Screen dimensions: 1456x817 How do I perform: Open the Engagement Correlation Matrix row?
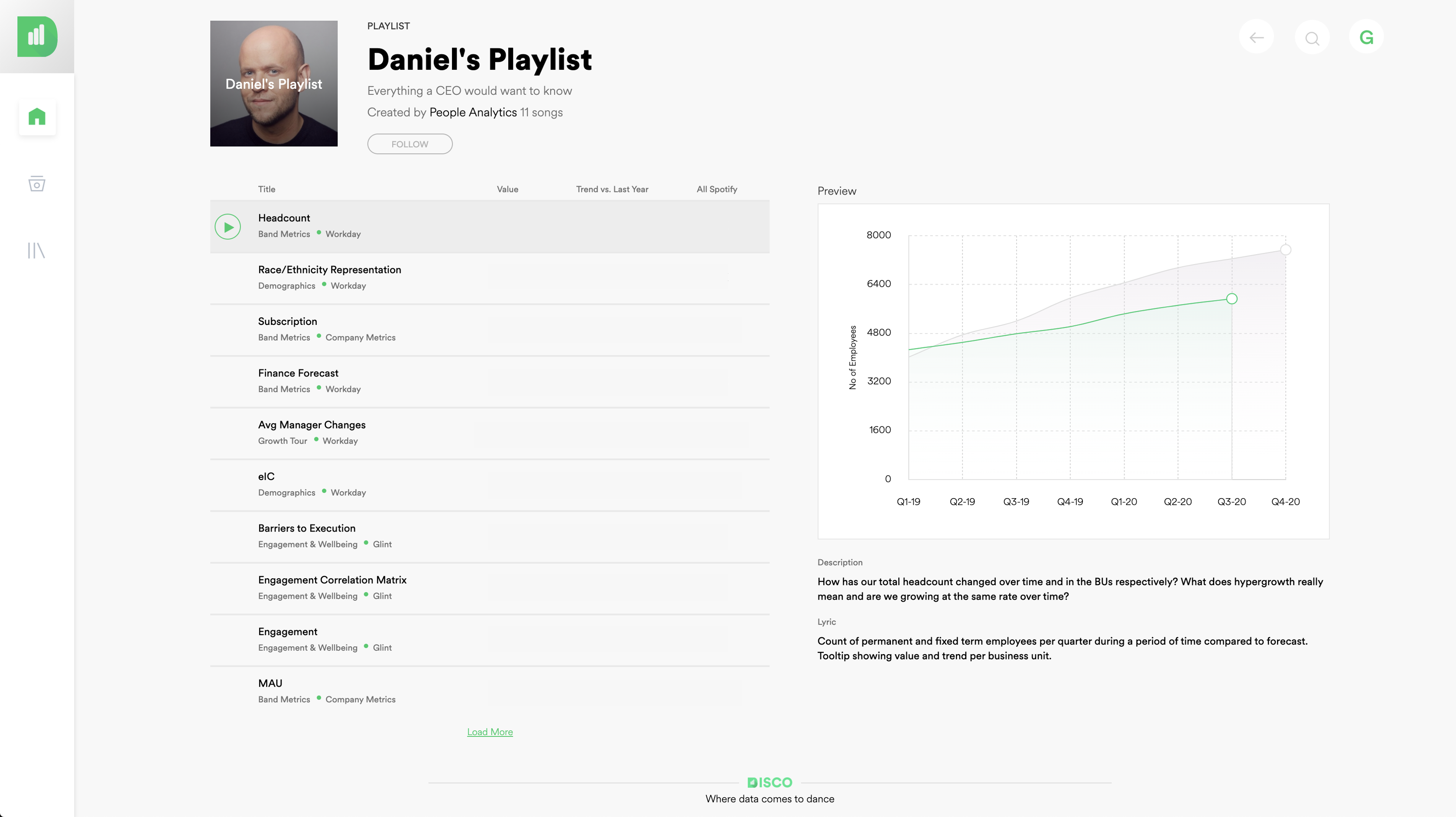click(x=490, y=588)
